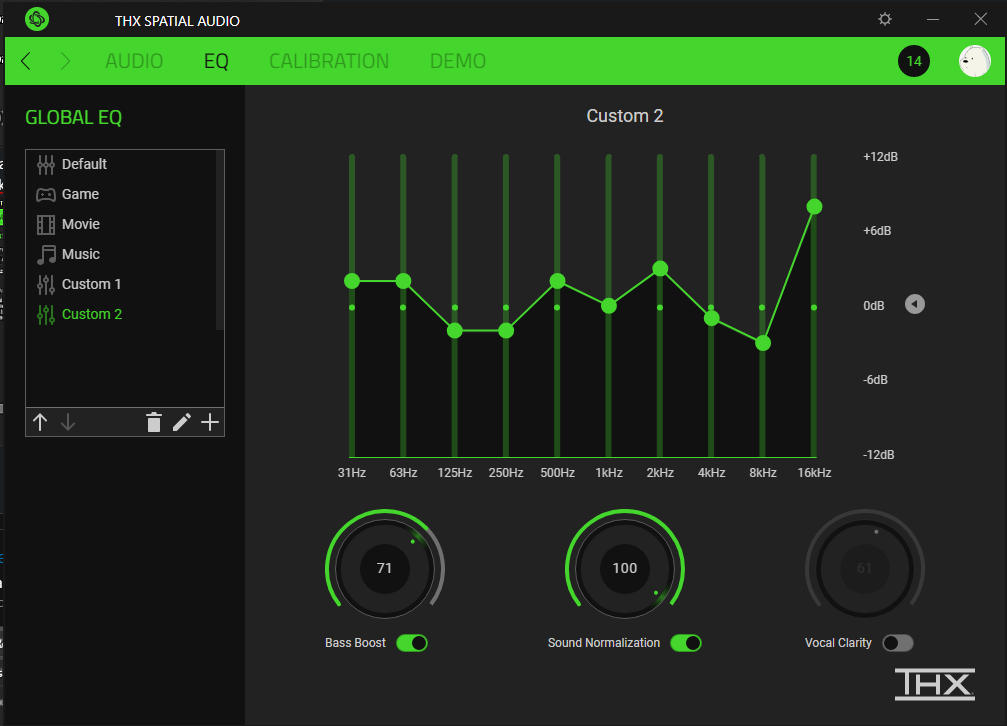
Task: Click the -6dB scale label
Action: (875, 380)
